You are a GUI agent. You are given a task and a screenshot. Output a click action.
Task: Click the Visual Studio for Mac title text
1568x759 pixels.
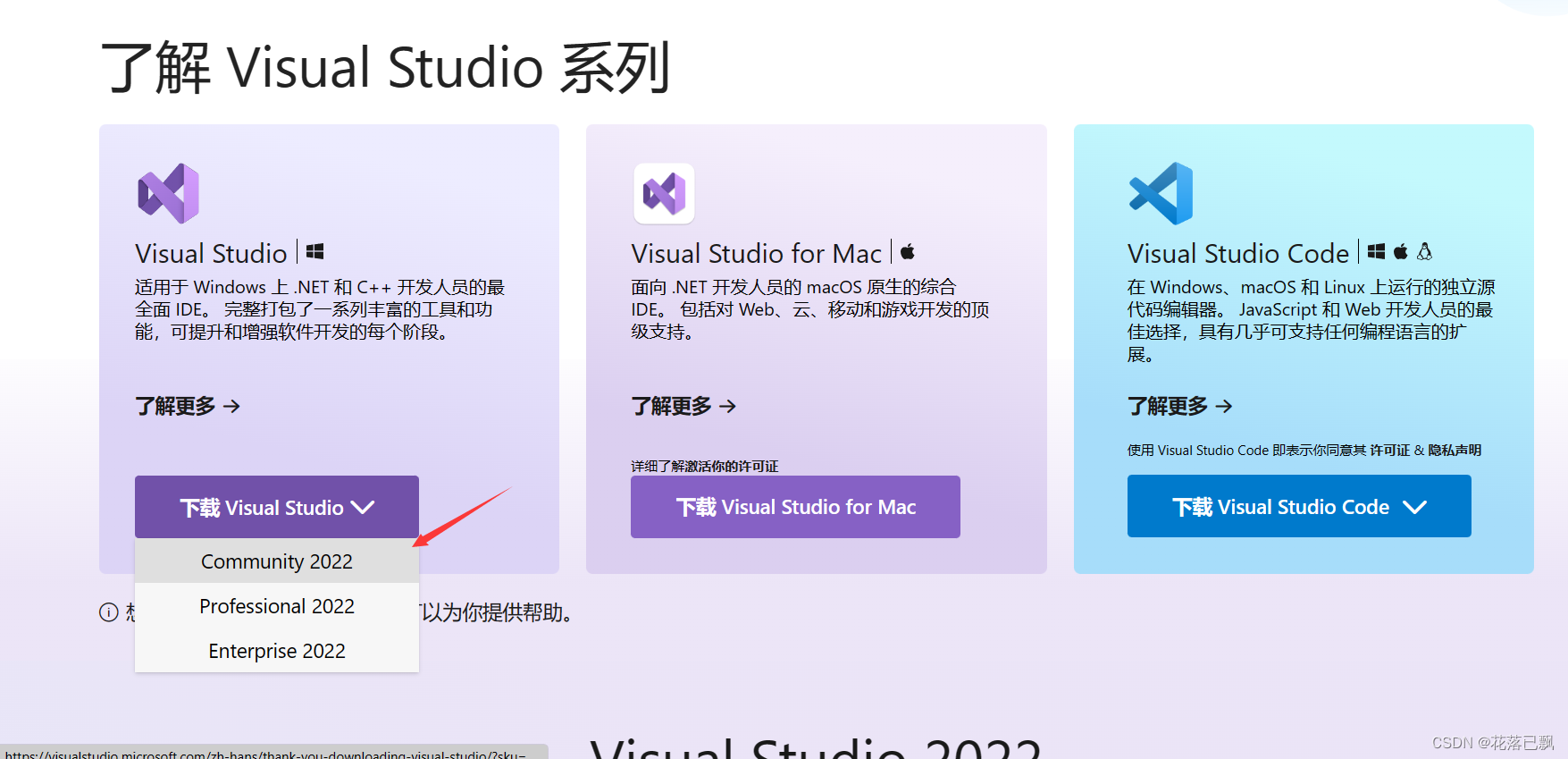point(757,254)
